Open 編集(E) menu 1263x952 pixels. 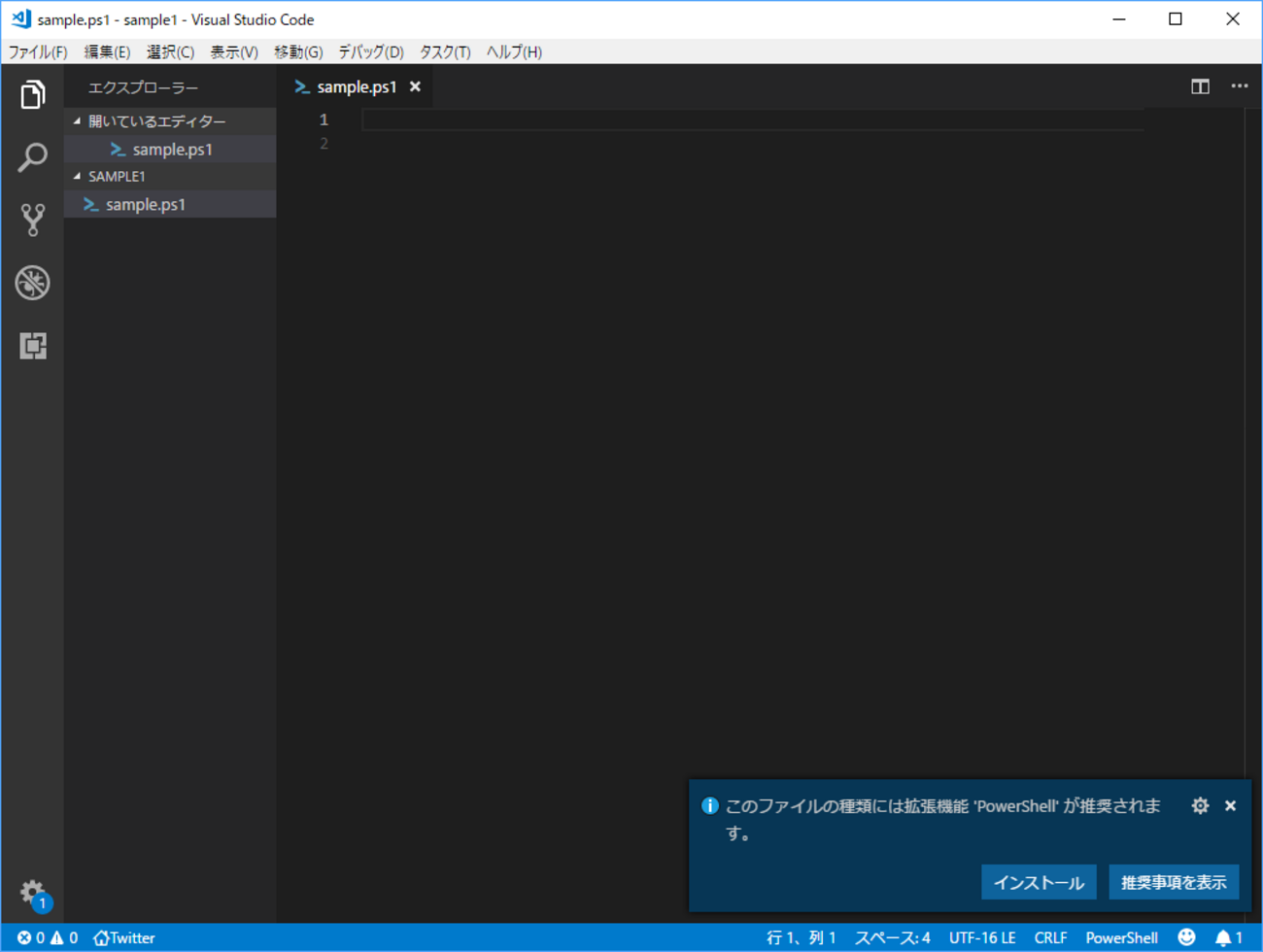[107, 51]
